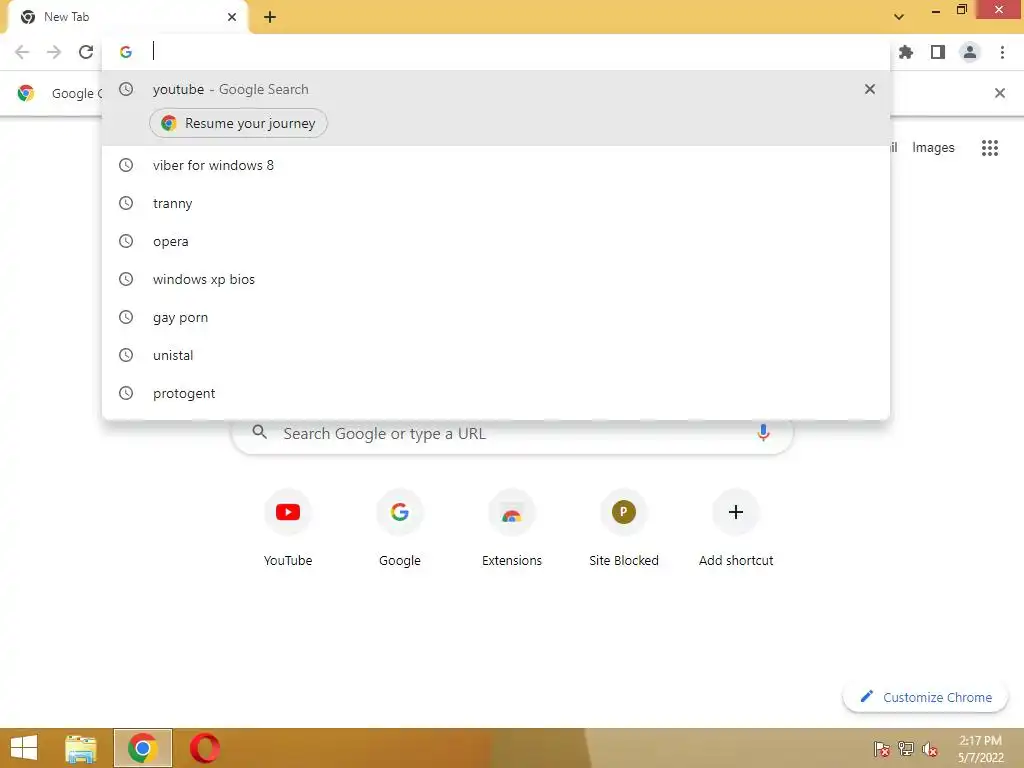Open a new tab with the plus button
The width and height of the screenshot is (1024, 768).
coord(270,17)
